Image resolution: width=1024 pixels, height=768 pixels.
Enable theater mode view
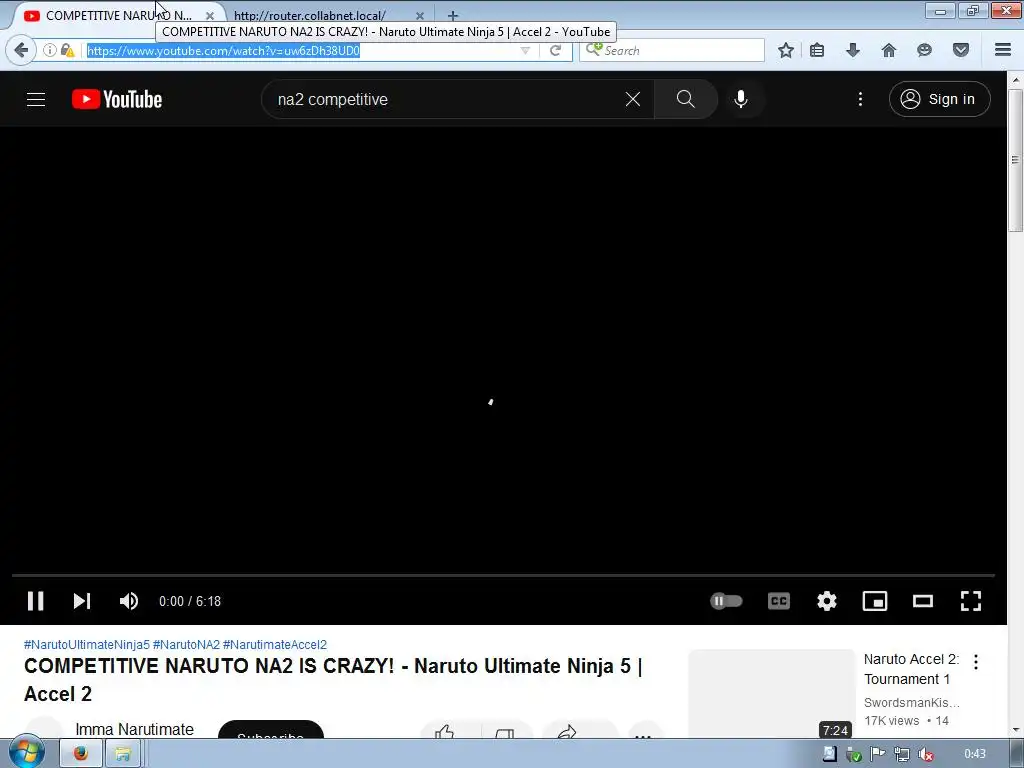923,601
